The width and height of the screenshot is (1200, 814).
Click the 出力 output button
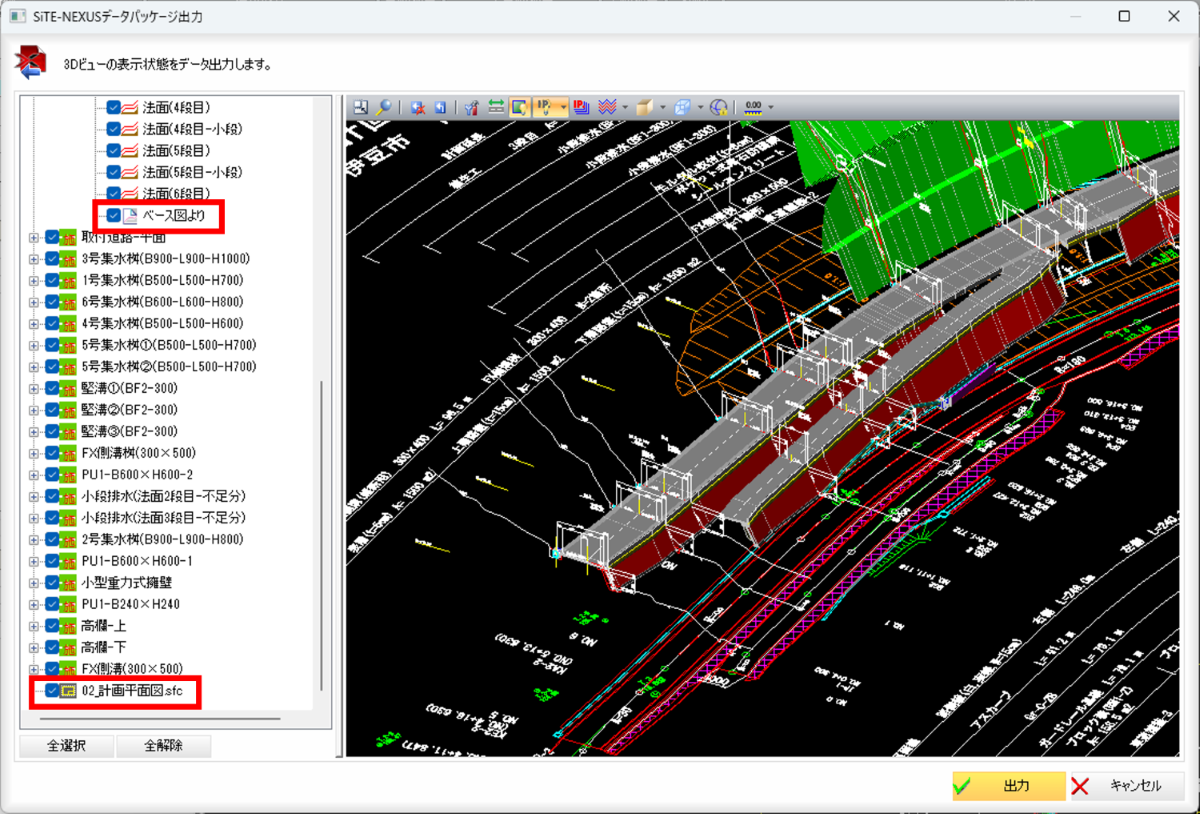[x=1008, y=786]
